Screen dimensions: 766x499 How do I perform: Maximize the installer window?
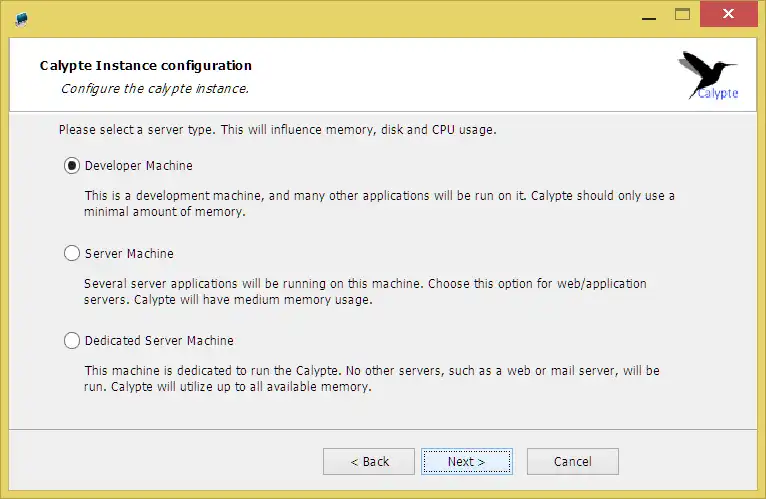point(683,15)
